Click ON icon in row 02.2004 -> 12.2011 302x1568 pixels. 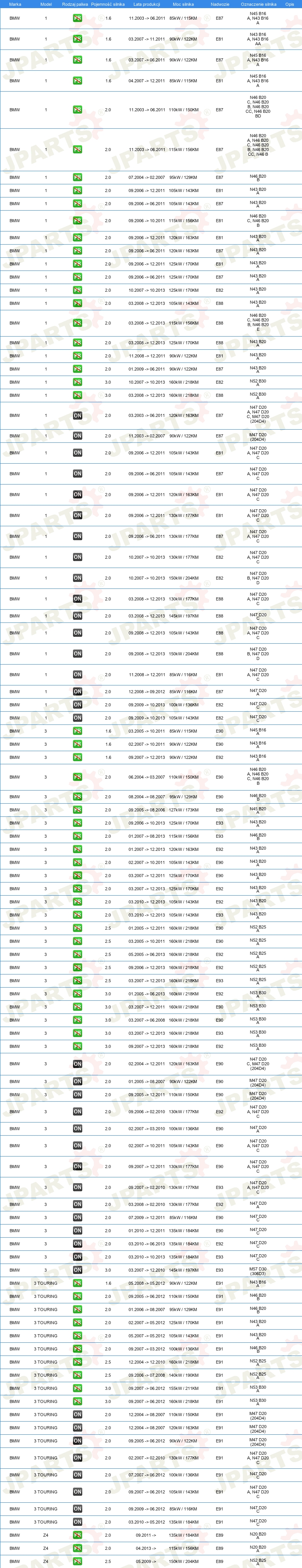[x=77, y=1064]
